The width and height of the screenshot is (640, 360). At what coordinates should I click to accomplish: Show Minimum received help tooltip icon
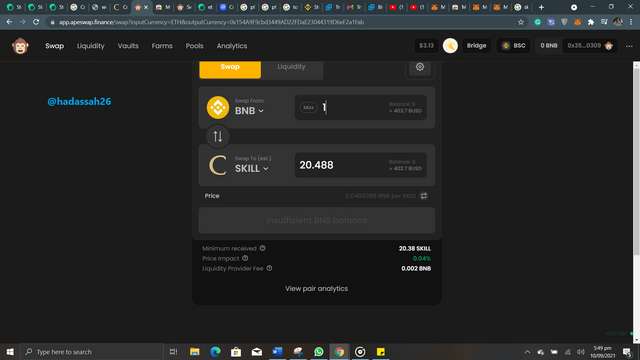(x=262, y=248)
